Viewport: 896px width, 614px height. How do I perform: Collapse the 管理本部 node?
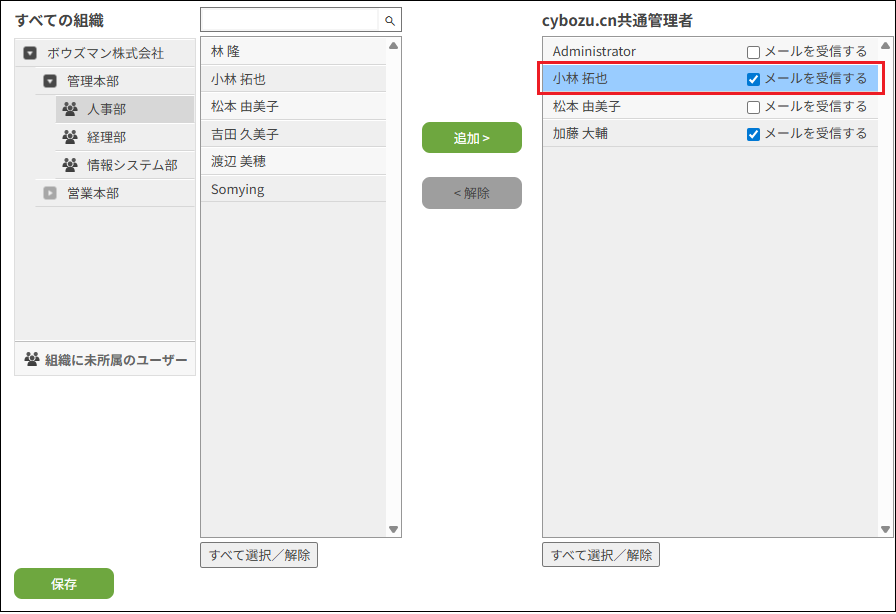[x=50, y=81]
